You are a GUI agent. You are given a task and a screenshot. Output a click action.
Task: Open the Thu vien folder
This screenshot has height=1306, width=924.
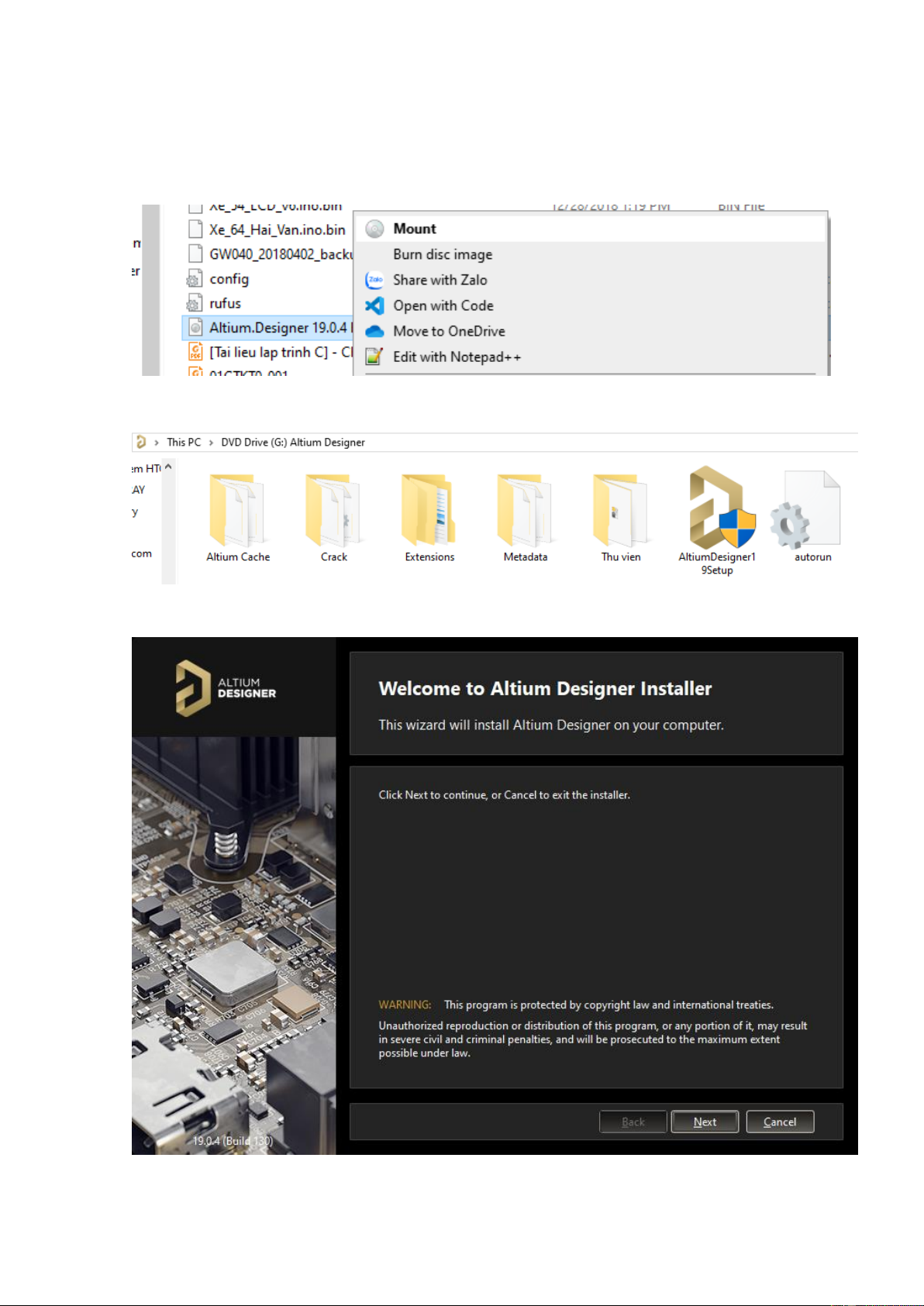click(621, 512)
